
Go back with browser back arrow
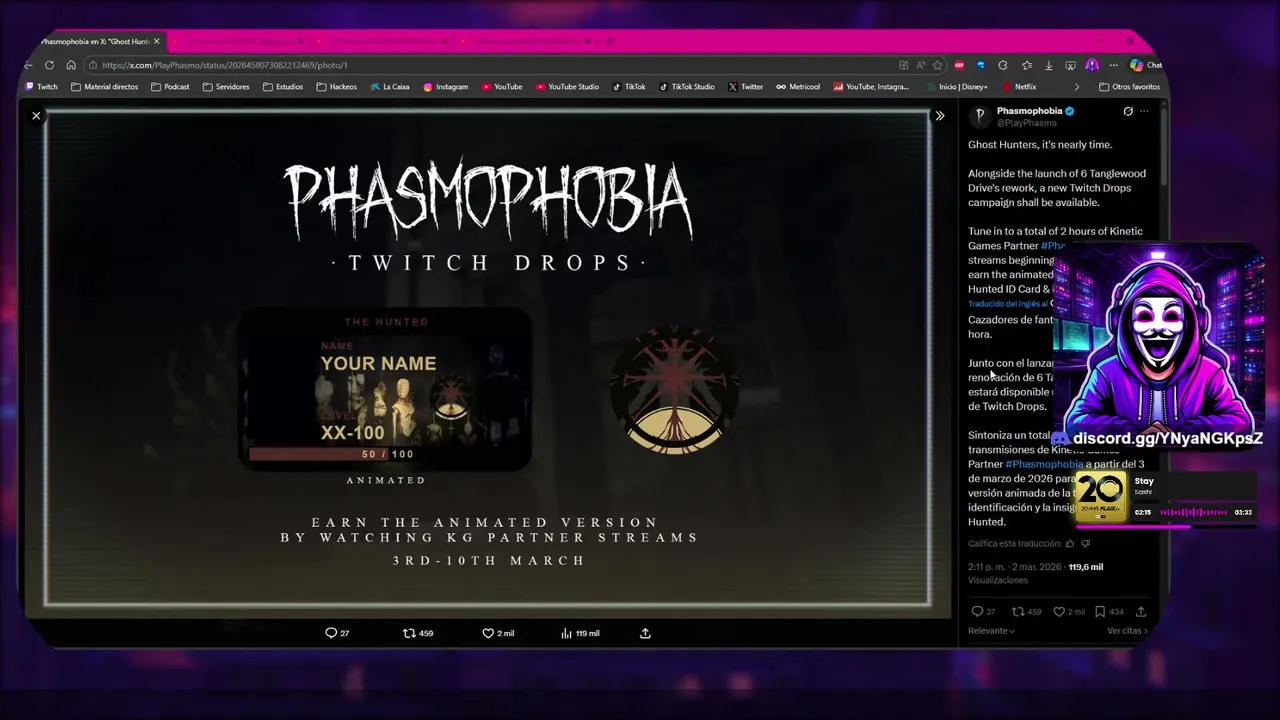[28, 65]
